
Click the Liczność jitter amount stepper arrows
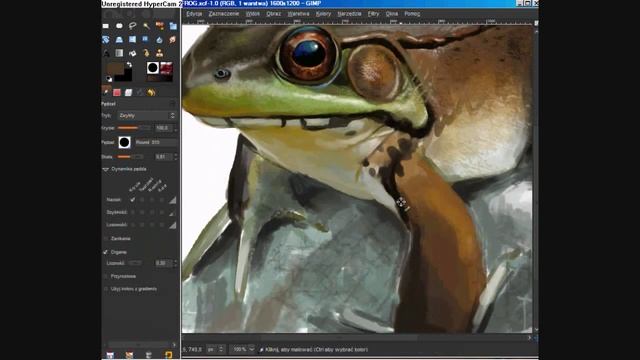pos(176,263)
